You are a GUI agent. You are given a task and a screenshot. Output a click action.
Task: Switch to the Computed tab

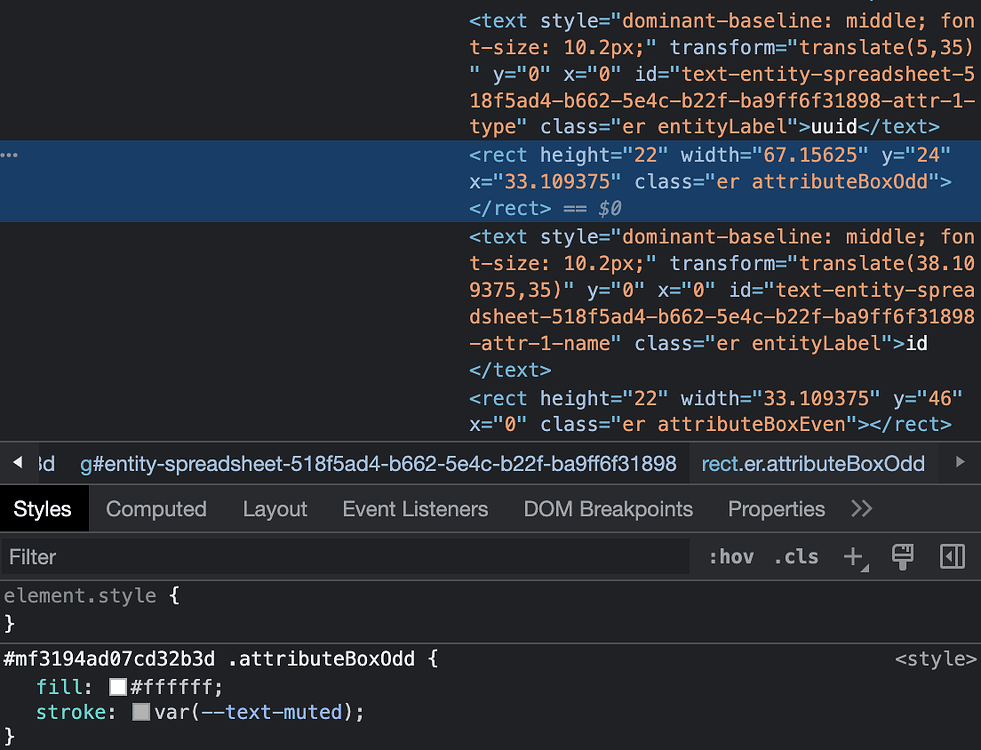click(156, 509)
